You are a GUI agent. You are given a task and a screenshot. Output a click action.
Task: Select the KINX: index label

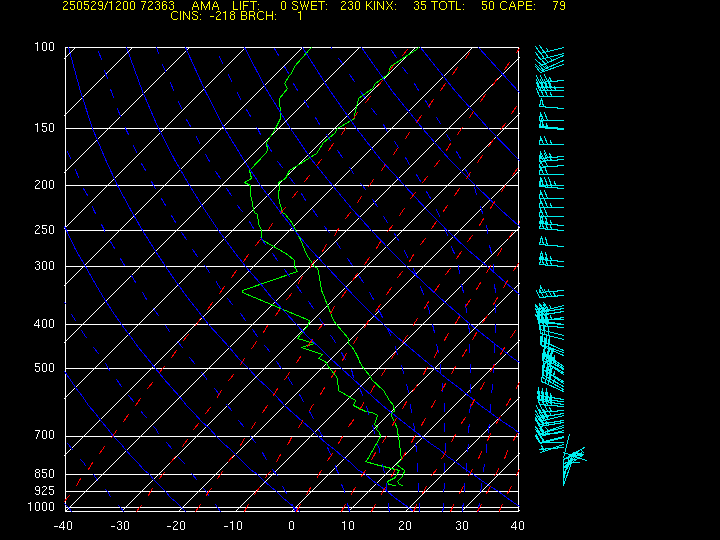click(x=381, y=6)
